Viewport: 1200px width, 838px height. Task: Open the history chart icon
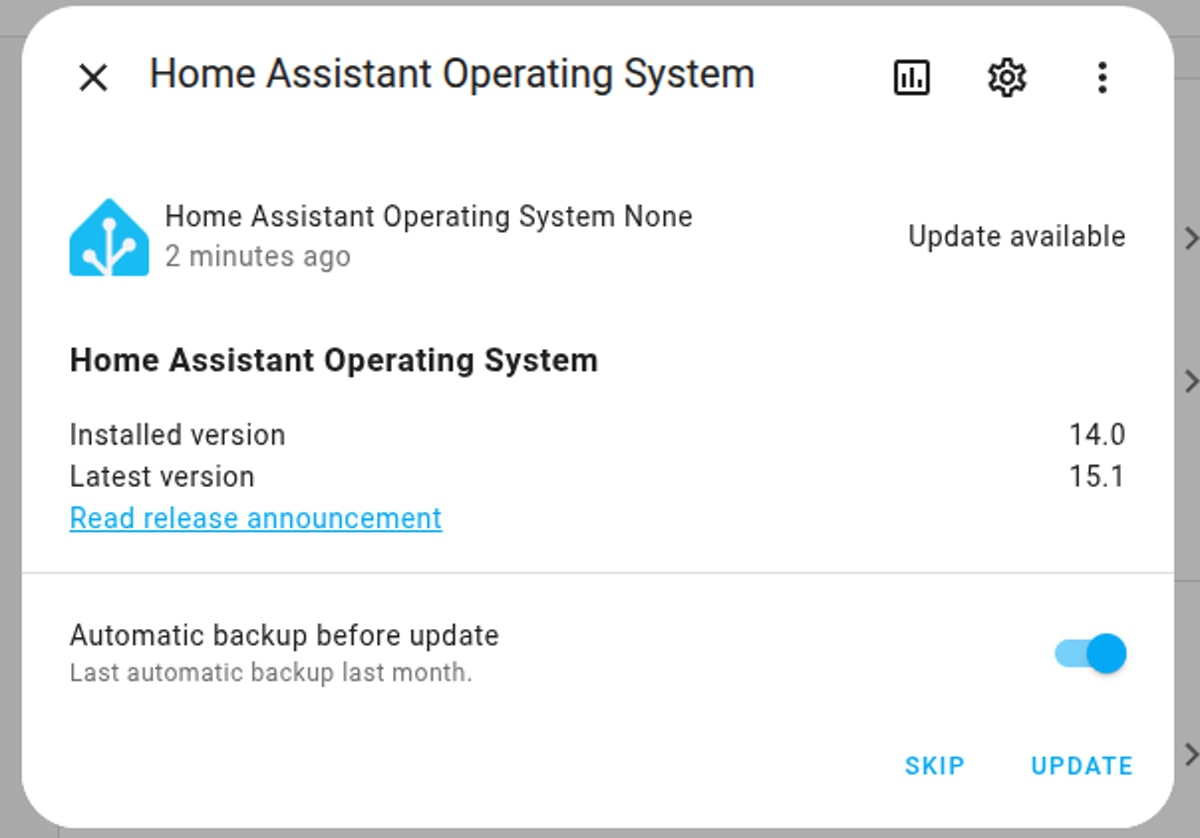[x=911, y=77]
